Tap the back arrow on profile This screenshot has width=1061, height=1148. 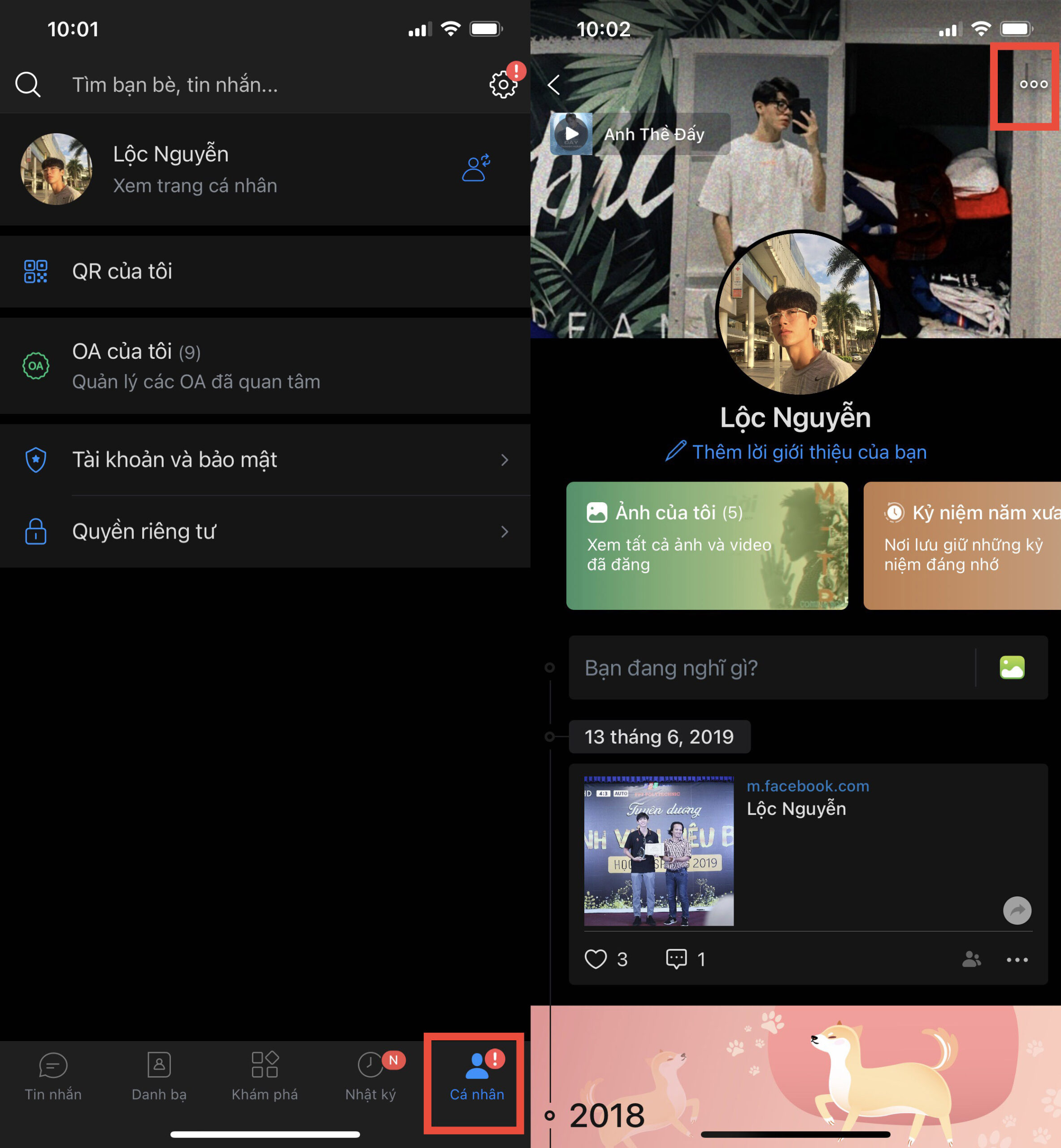(554, 85)
